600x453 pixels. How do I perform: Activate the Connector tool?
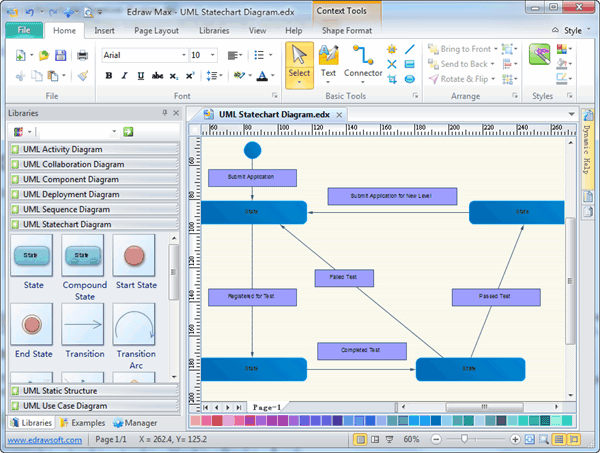point(363,63)
